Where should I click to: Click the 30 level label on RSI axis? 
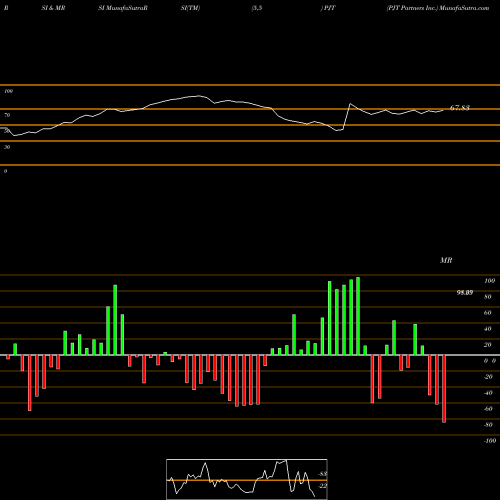click(7, 147)
